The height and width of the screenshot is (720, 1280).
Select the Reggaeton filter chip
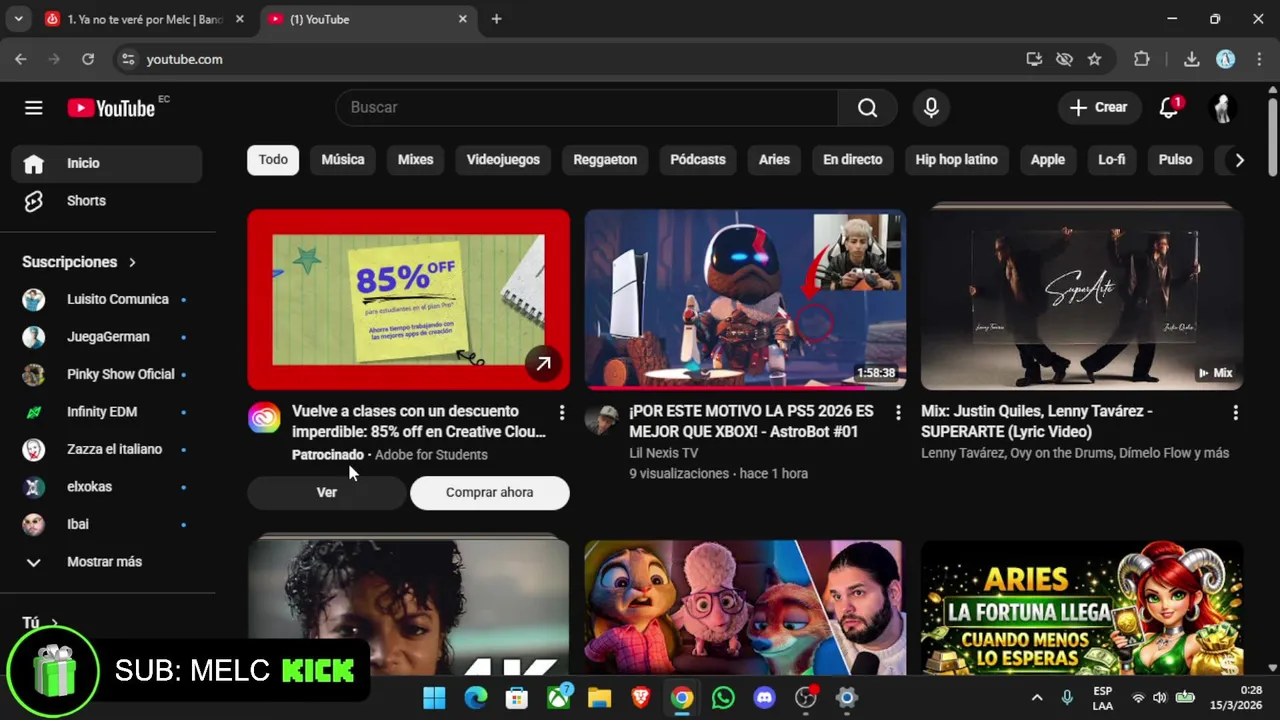(x=605, y=160)
